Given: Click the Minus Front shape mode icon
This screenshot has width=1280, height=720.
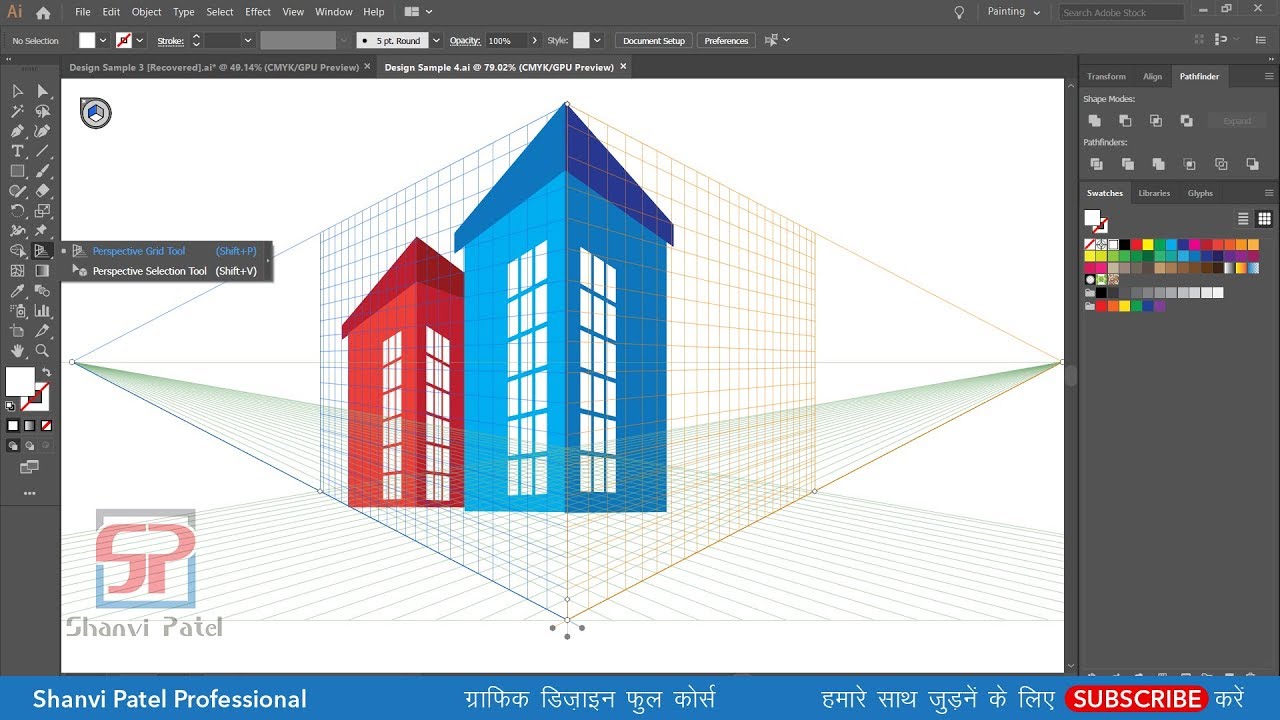Looking at the screenshot, I should pos(1125,120).
